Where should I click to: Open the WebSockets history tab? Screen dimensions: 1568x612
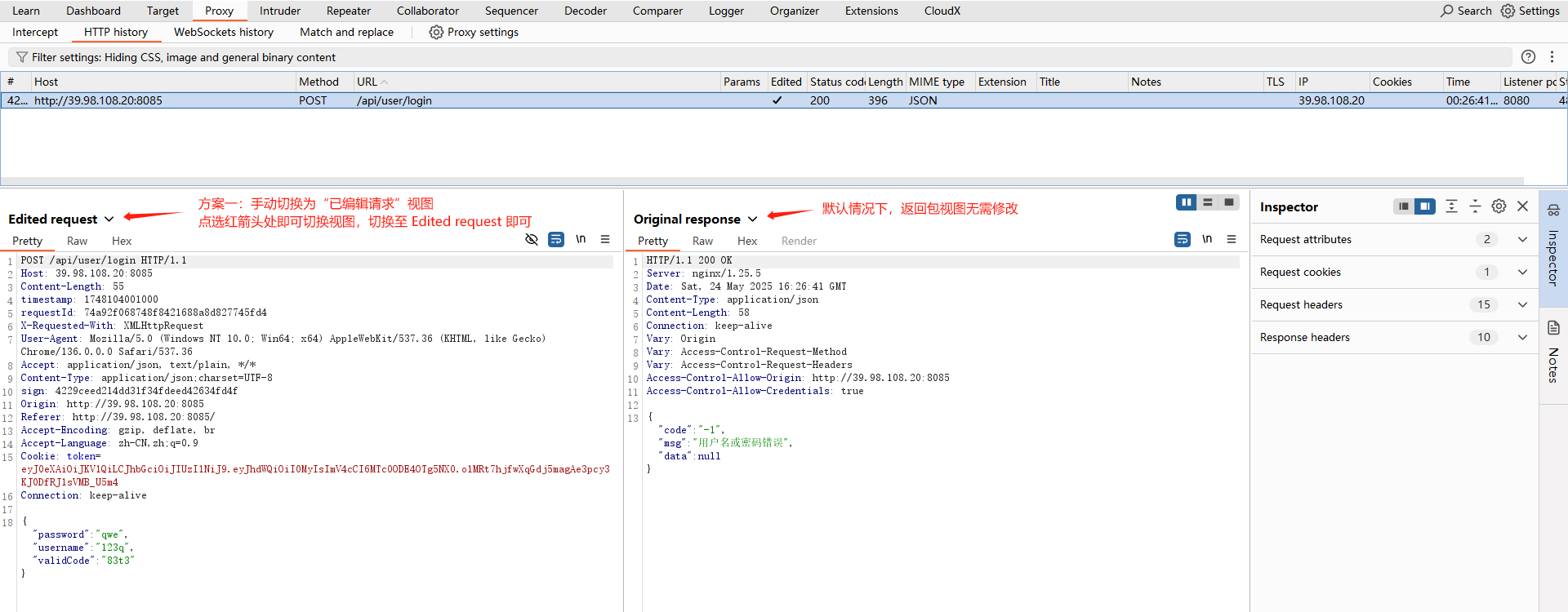(224, 32)
